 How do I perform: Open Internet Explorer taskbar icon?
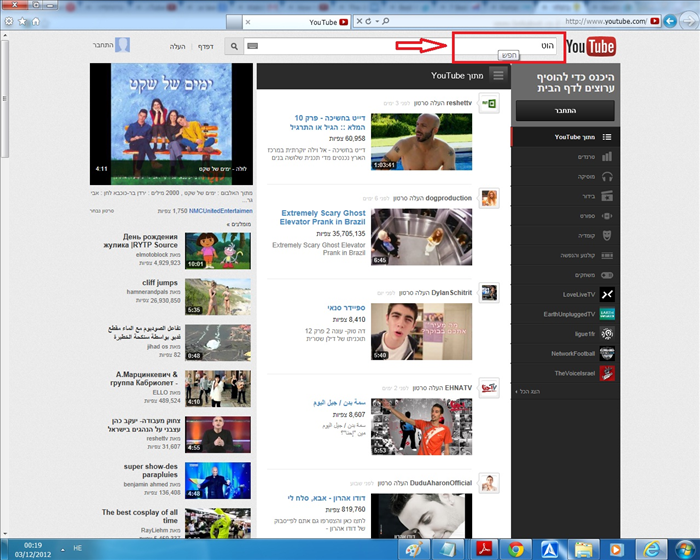[x=651, y=549]
